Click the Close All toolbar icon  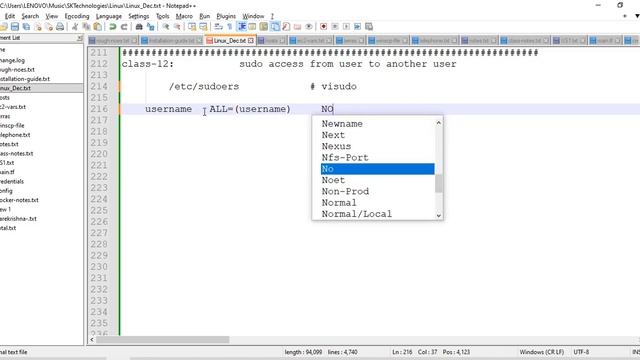pos(49,27)
